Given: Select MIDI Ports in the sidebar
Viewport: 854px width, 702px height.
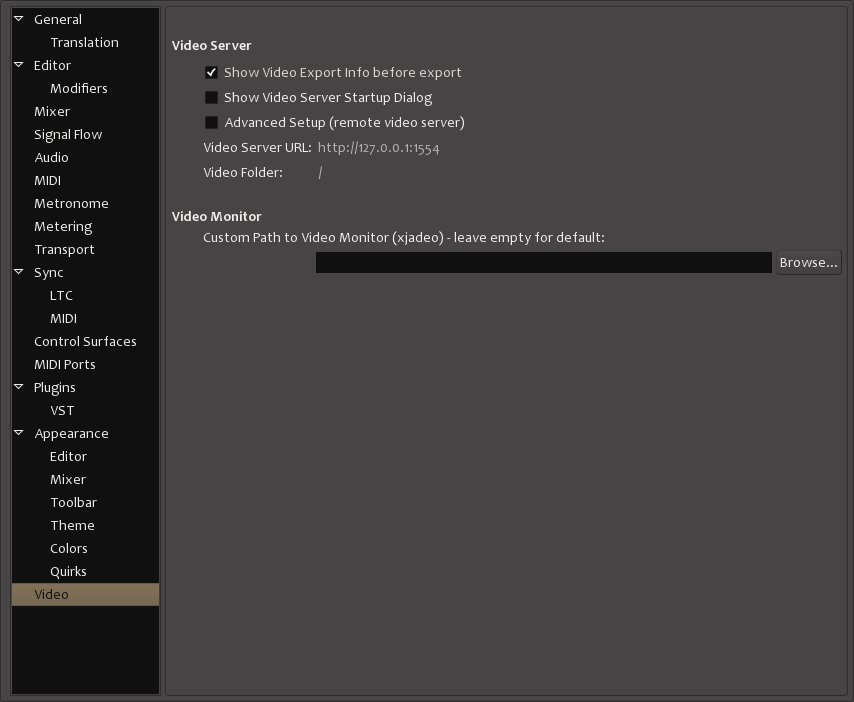Looking at the screenshot, I should click(x=65, y=364).
